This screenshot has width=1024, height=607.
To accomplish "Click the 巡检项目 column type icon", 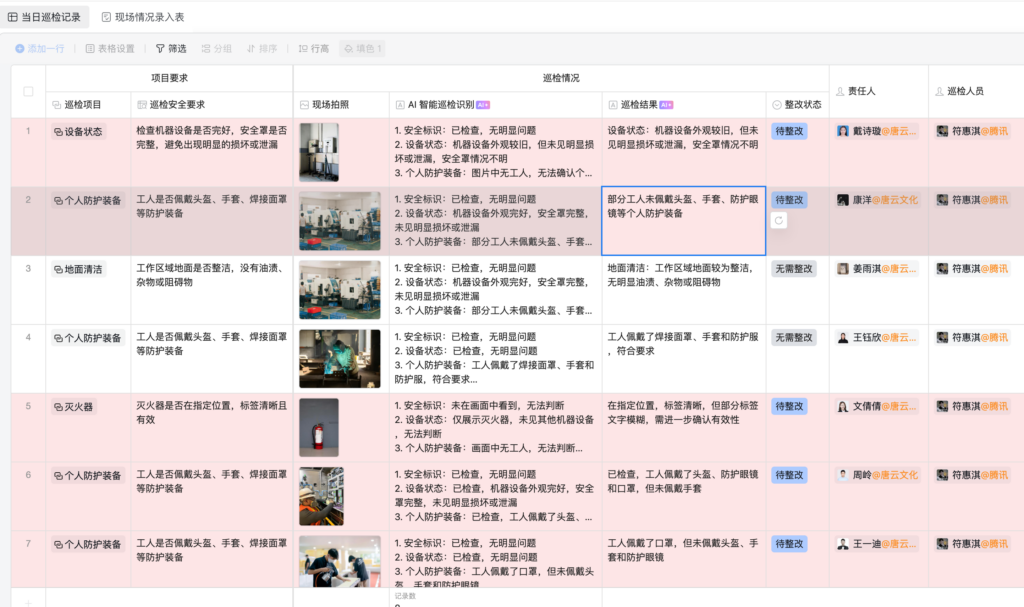I will (x=57, y=105).
